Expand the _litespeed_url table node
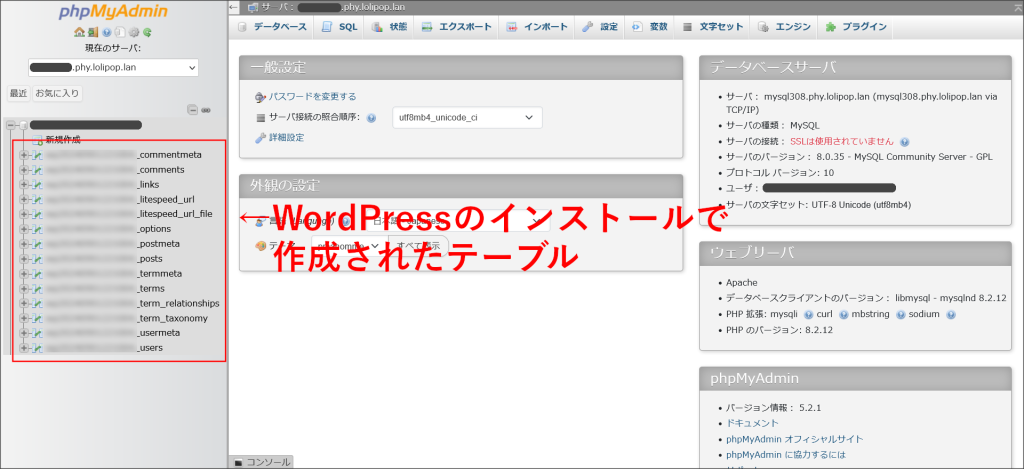1024x469 pixels. pos(24,199)
